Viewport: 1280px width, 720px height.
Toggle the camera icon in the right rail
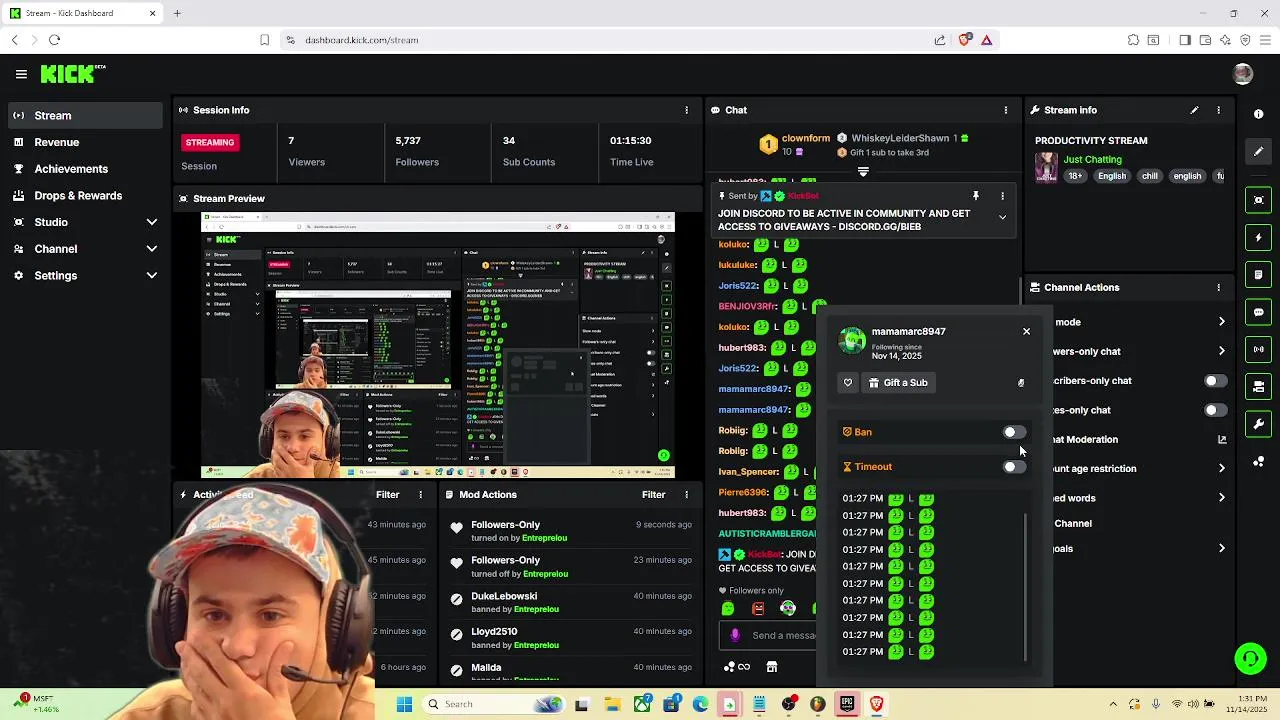[1259, 386]
